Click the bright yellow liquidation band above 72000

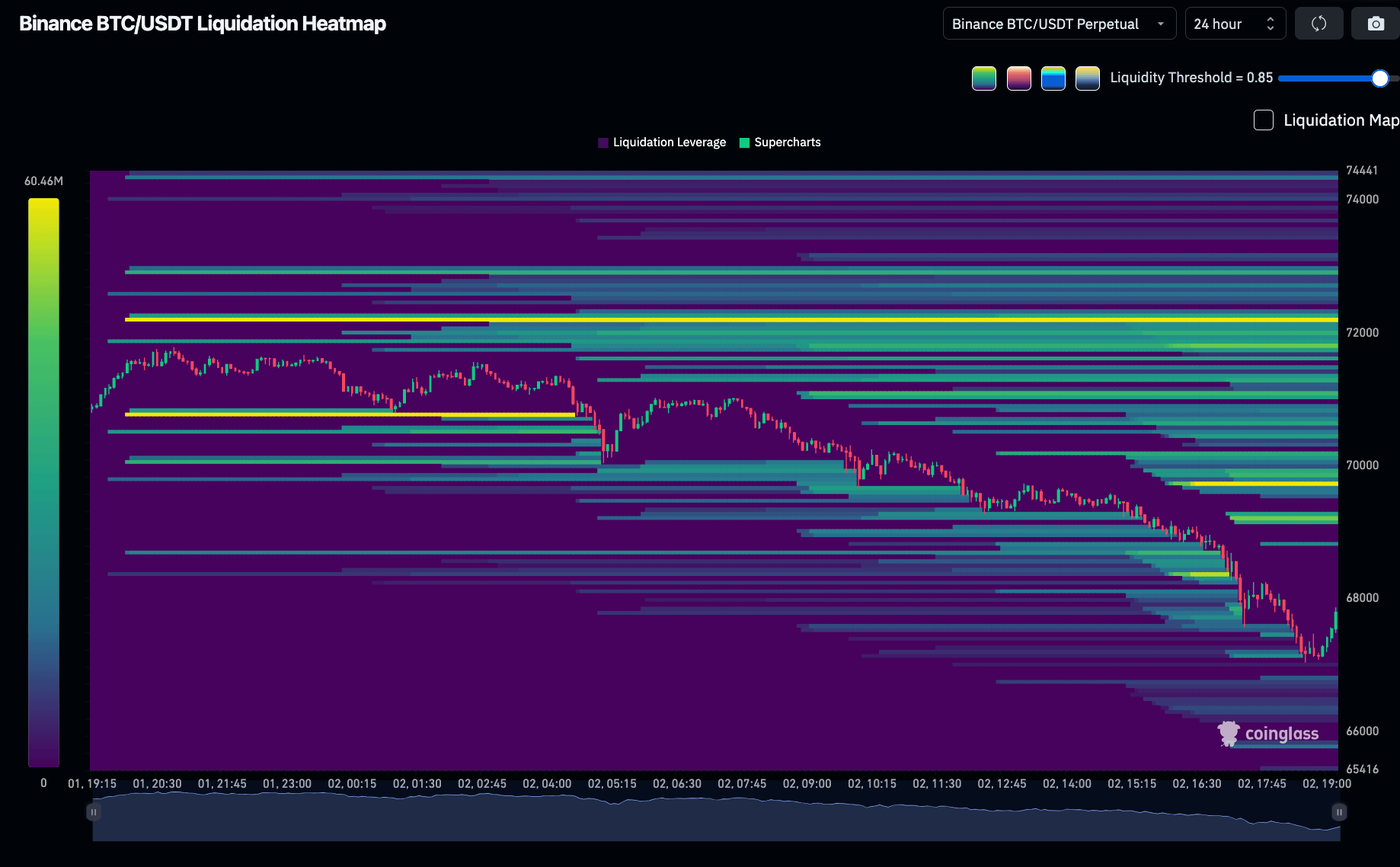(731, 320)
